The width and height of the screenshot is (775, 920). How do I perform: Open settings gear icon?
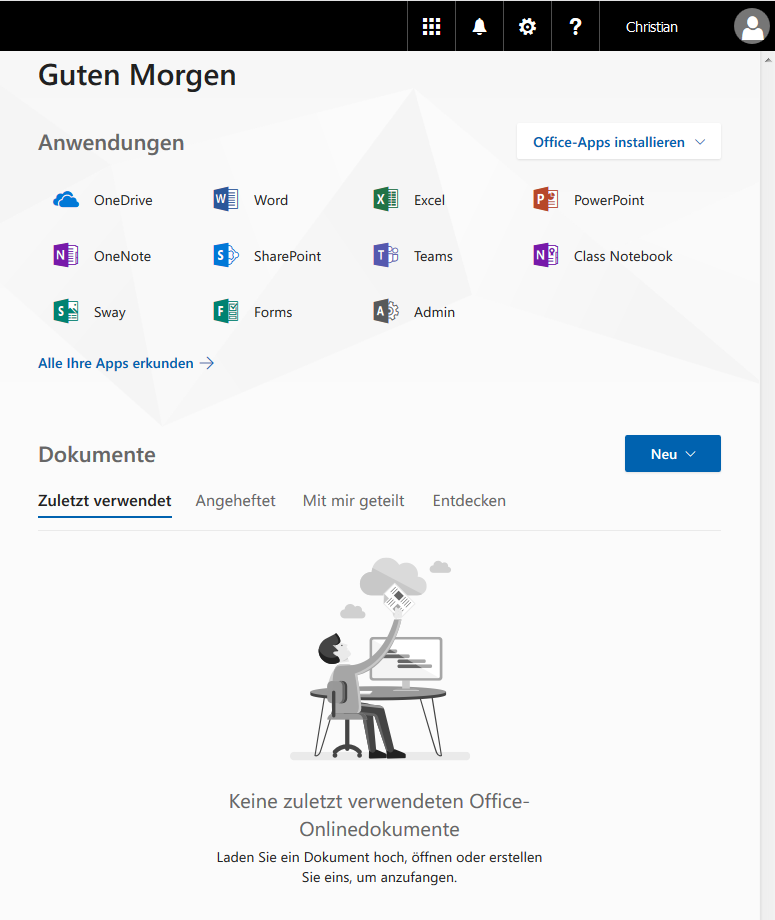coord(527,26)
